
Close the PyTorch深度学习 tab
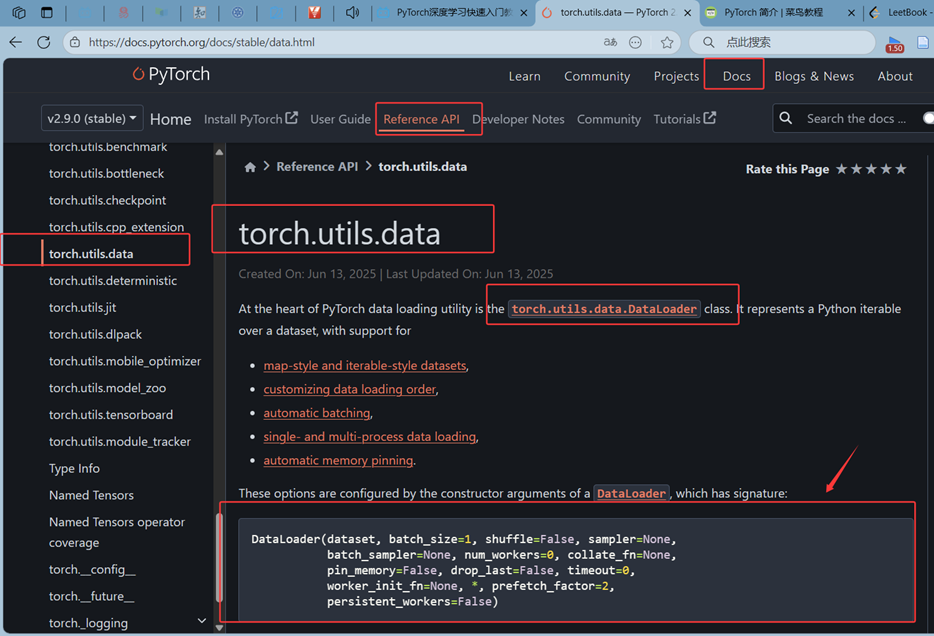524,13
